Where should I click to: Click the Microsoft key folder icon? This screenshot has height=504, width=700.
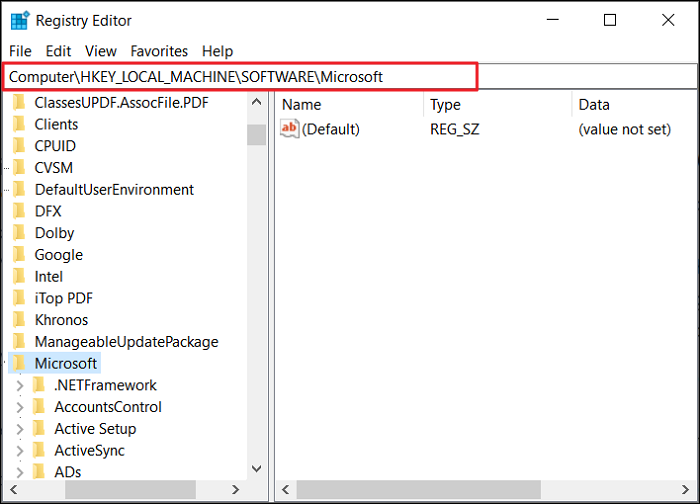pos(19,363)
